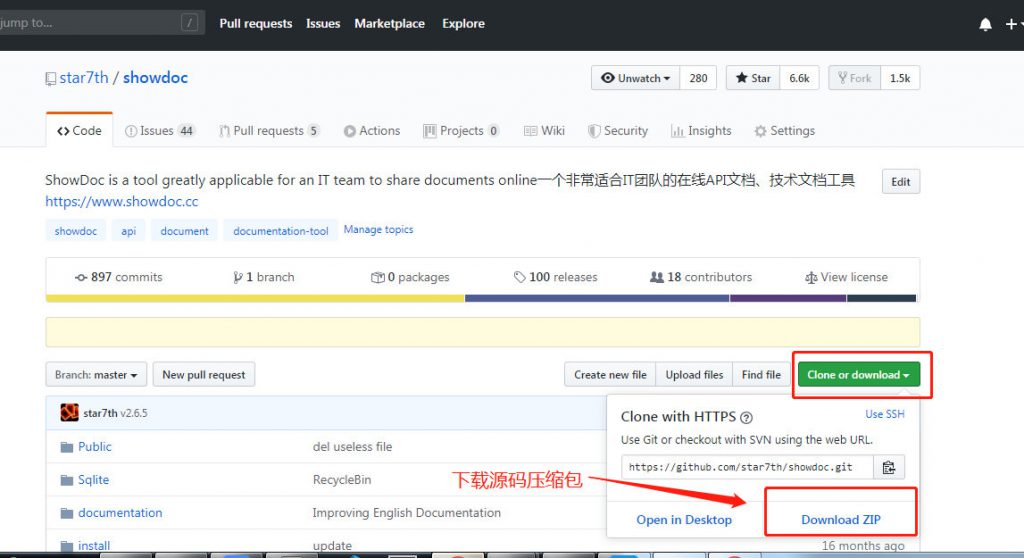This screenshot has width=1024, height=558.
Task: Click Manage topics
Action: (x=378, y=229)
